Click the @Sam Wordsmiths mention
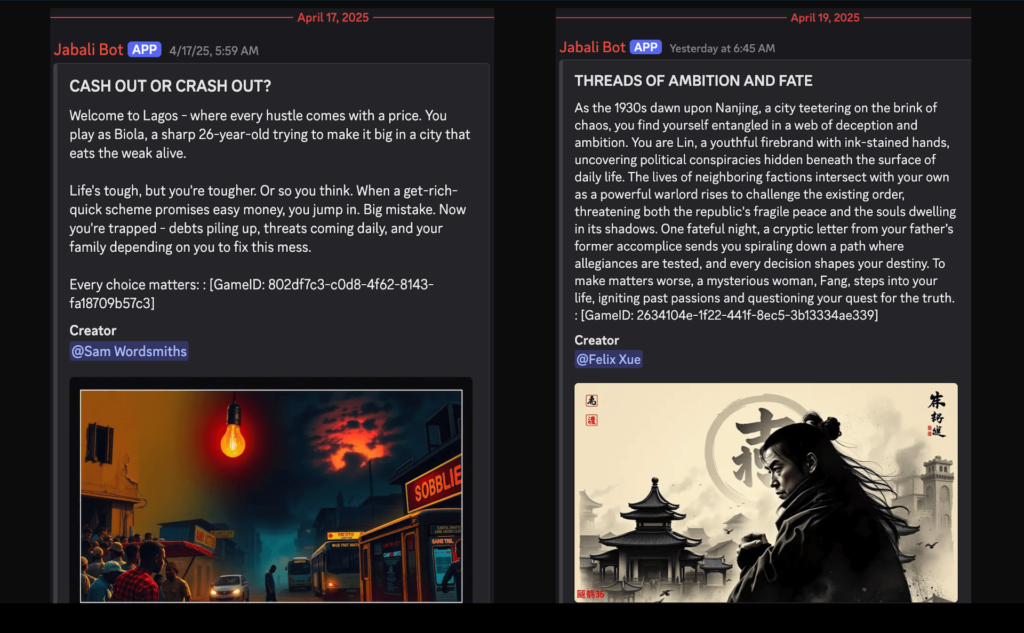Viewport: 1024px width, 633px height. point(129,351)
